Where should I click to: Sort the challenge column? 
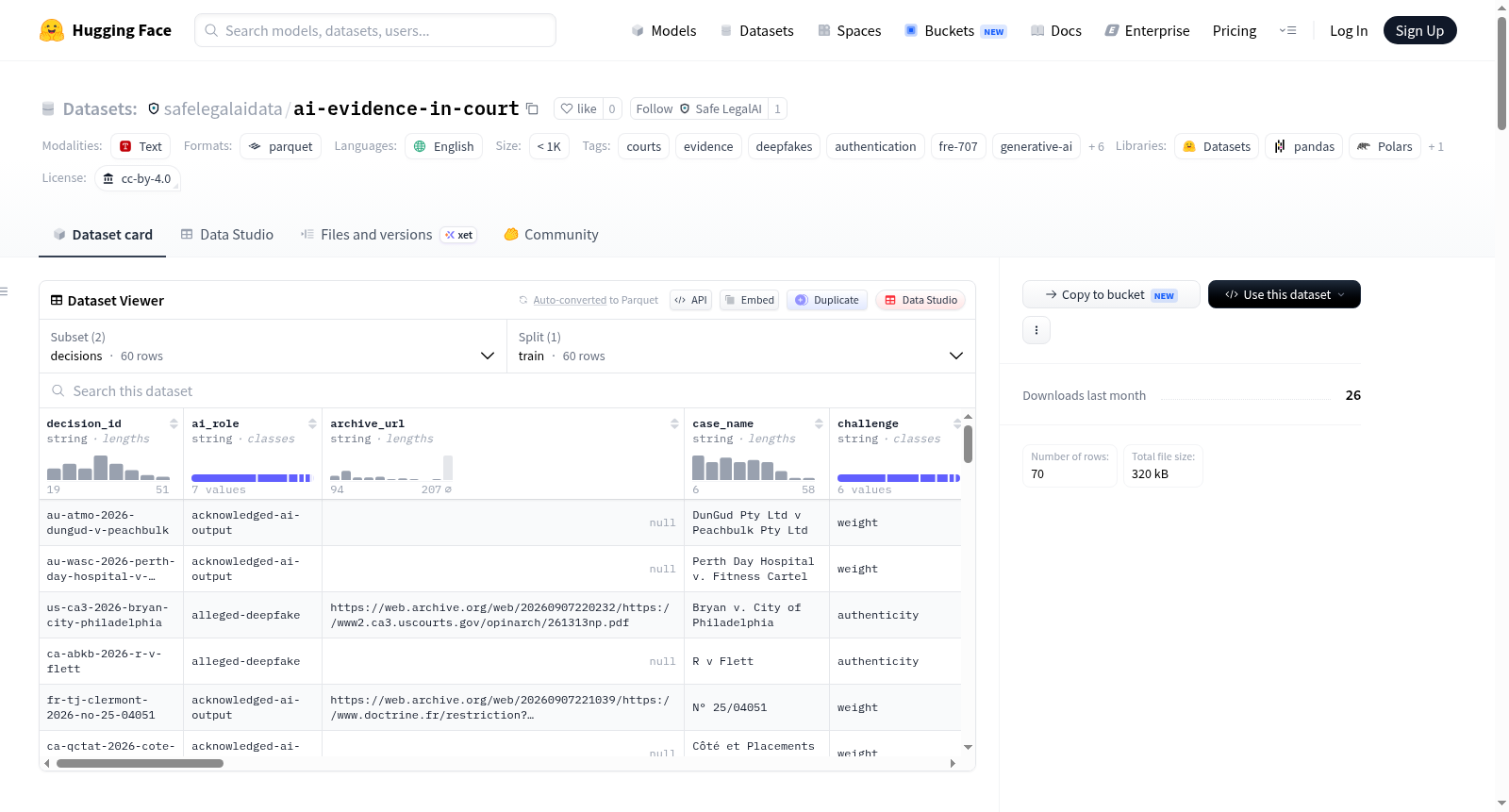[956, 423]
